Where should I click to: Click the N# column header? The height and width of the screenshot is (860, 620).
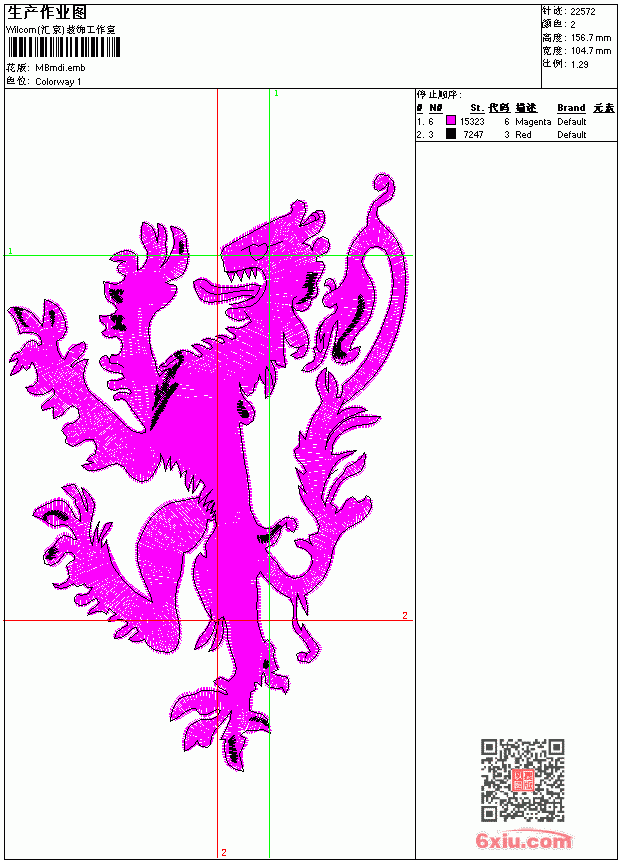coord(436,108)
